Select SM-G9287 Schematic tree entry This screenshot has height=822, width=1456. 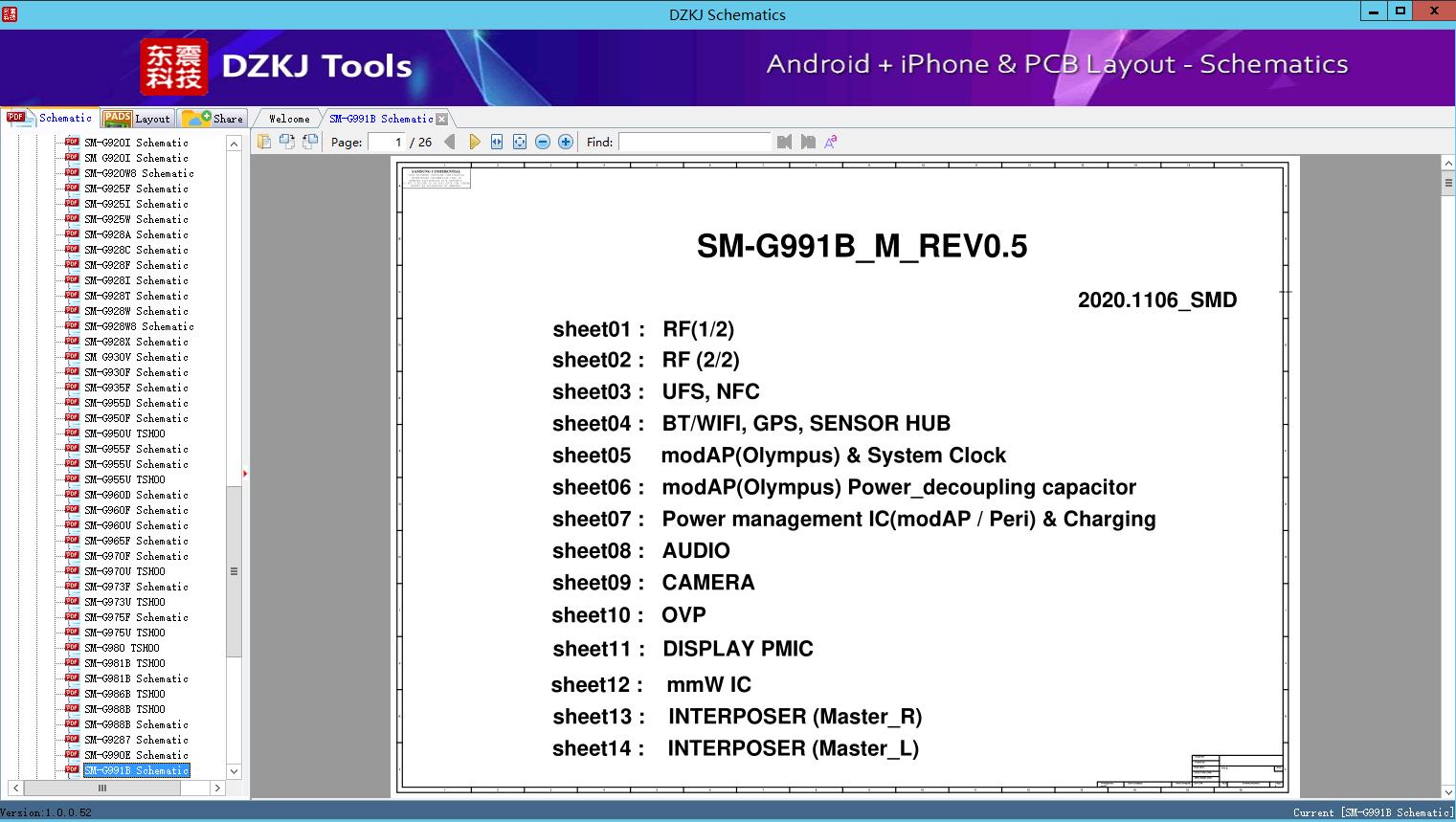pos(136,740)
